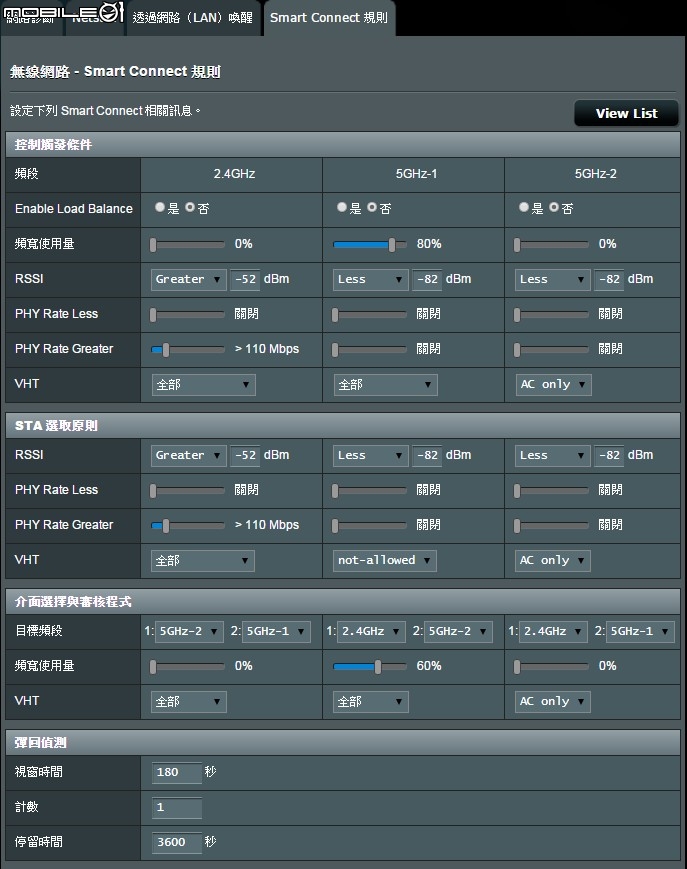Open 5GHz-1 second target band 5GHz-2 dropdown
Screen dimensions: 687x869
point(458,632)
